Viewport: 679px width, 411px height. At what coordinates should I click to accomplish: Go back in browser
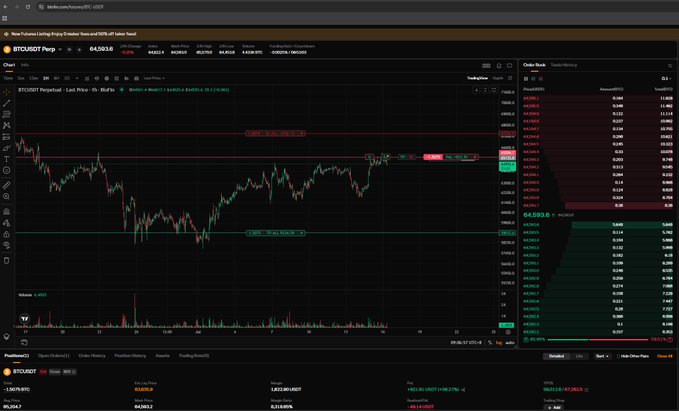6,7
